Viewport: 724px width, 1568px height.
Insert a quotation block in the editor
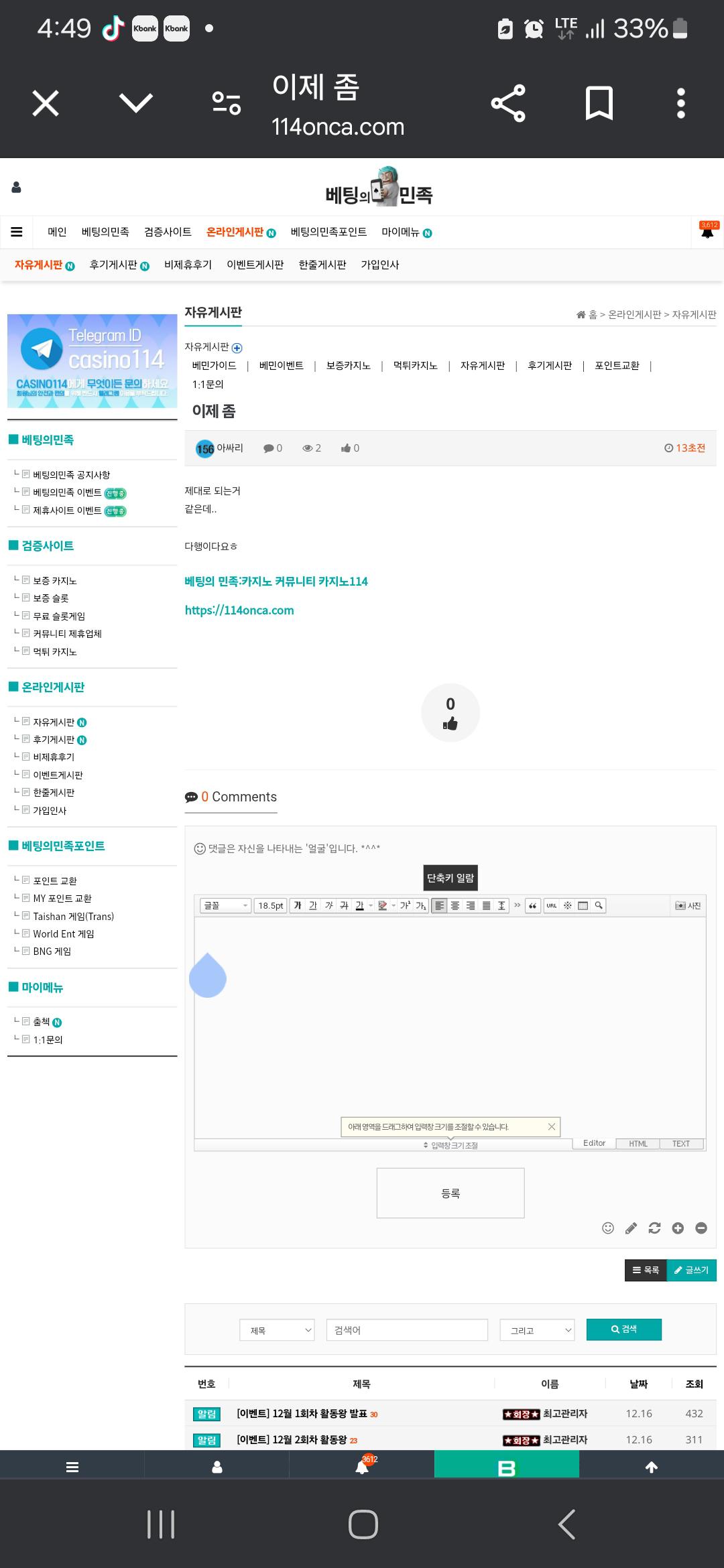click(x=533, y=905)
